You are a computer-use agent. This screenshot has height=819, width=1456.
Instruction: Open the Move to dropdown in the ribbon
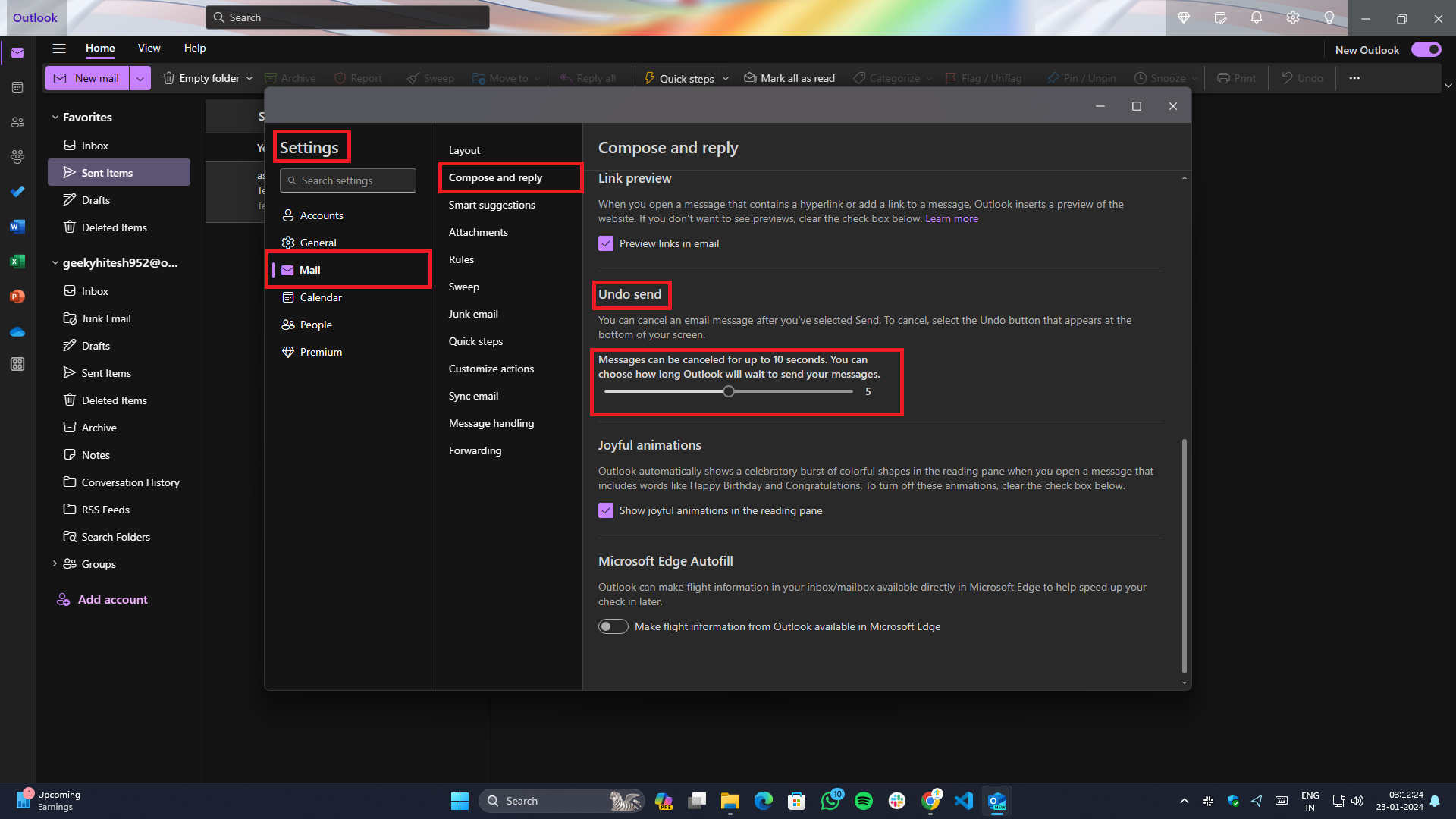(538, 78)
